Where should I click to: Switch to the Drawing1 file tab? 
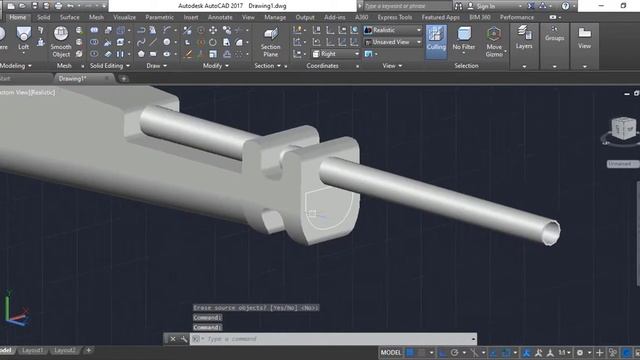pos(72,78)
